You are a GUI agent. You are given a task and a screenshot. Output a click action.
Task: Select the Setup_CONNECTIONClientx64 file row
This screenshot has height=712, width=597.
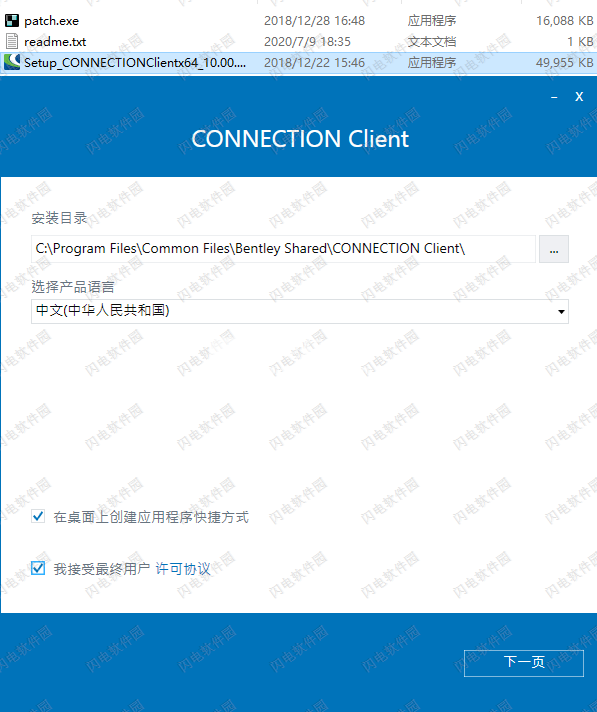click(298, 63)
